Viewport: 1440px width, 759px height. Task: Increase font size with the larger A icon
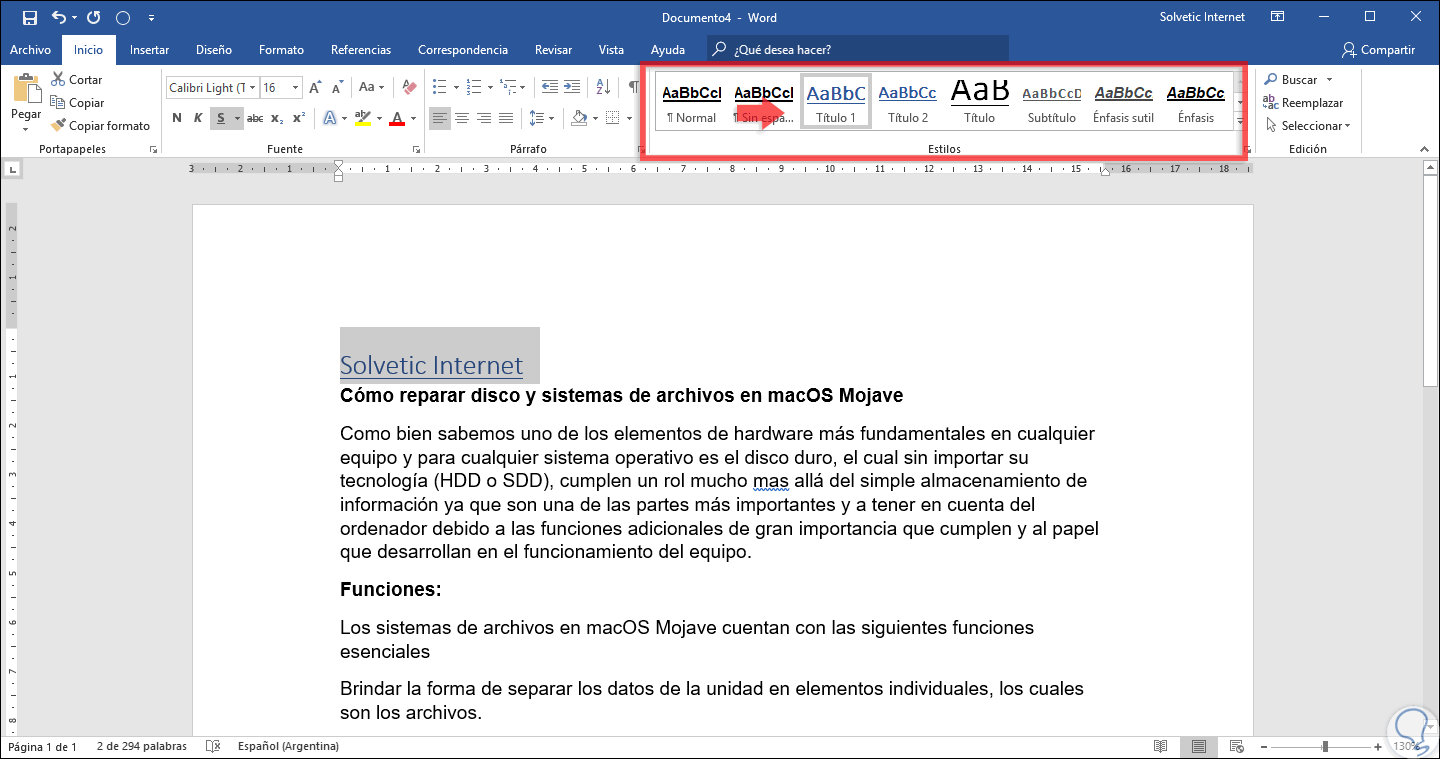coord(315,88)
